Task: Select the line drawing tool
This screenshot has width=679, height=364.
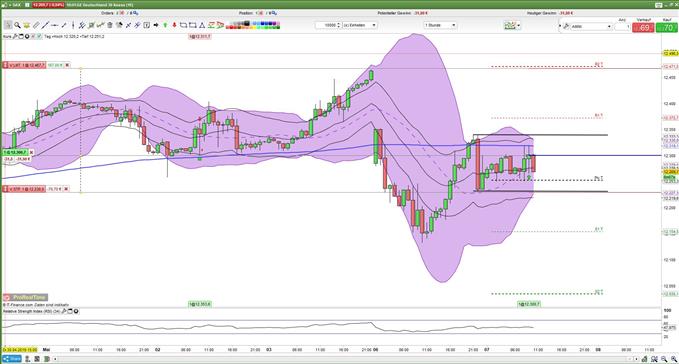Action: tap(45, 25)
